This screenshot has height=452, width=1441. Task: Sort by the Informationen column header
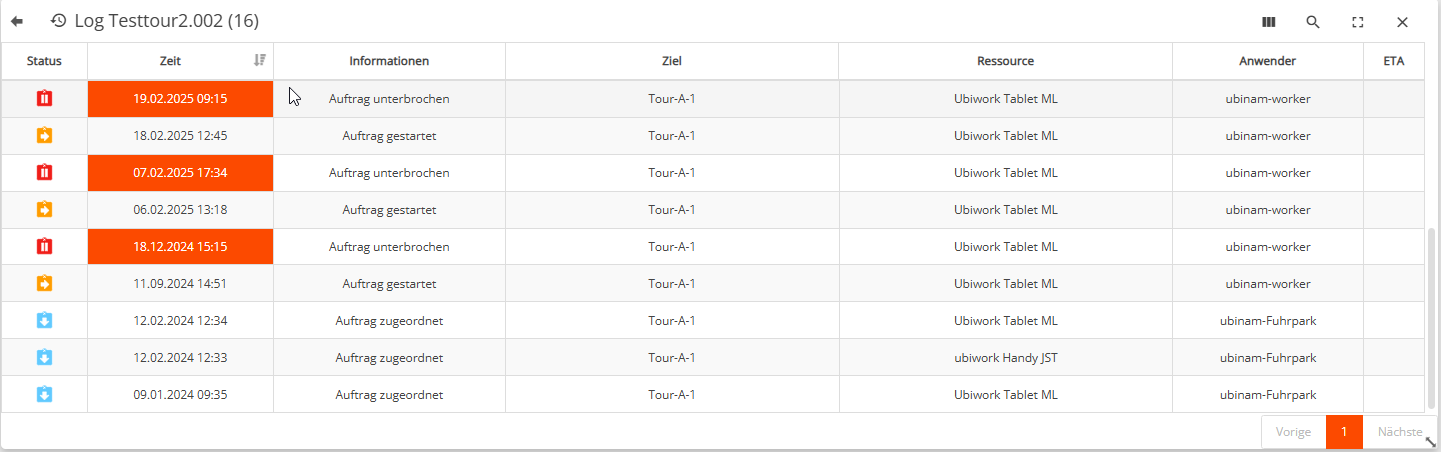[x=389, y=62]
